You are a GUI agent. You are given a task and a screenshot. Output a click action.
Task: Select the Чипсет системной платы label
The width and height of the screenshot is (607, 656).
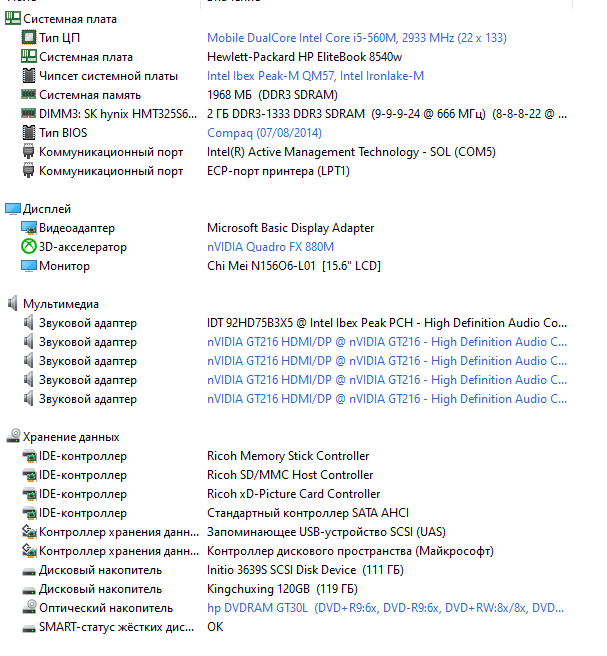(108, 76)
